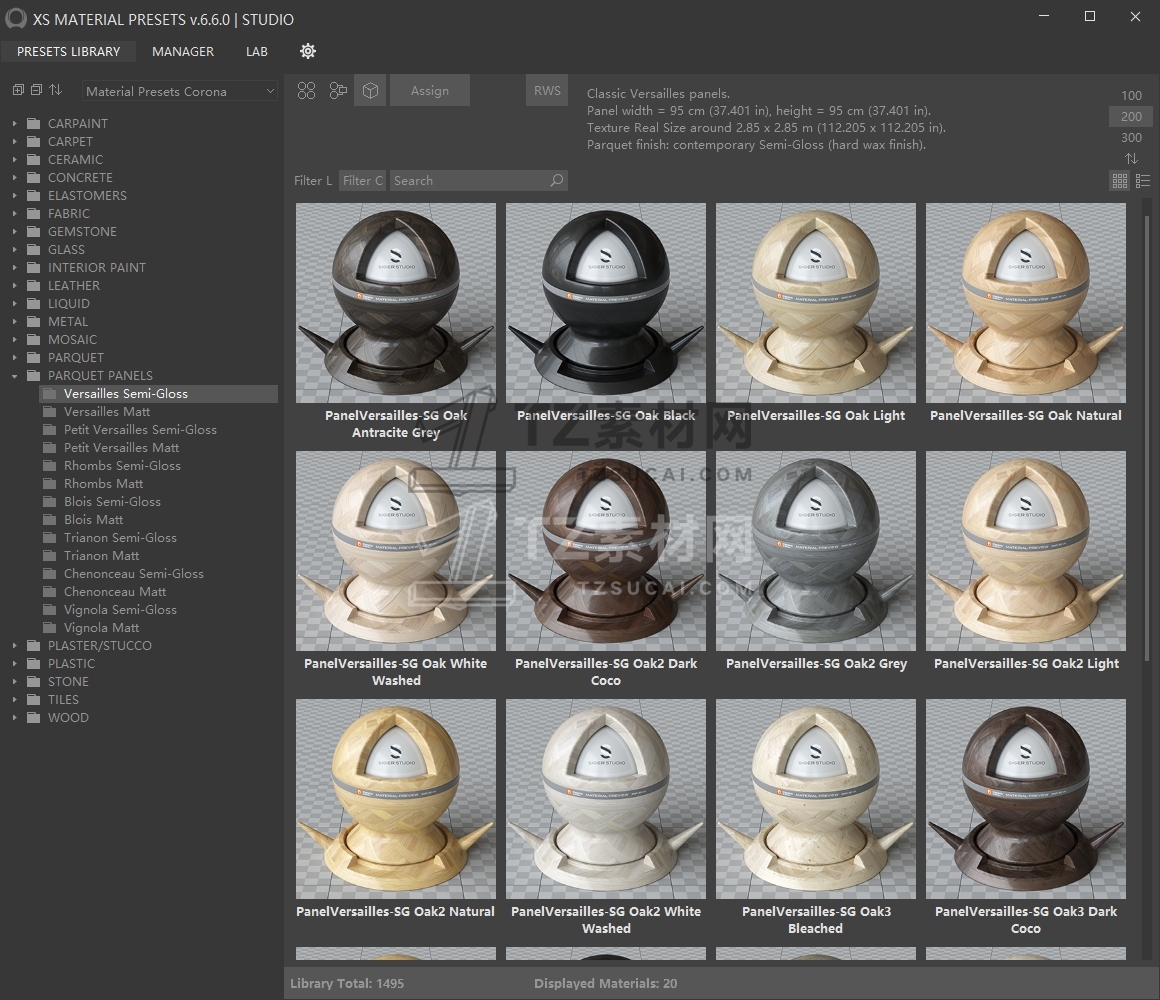The image size is (1160, 1000).
Task: Click the collapse all folders icon
Action: pyautogui.click(x=36, y=90)
